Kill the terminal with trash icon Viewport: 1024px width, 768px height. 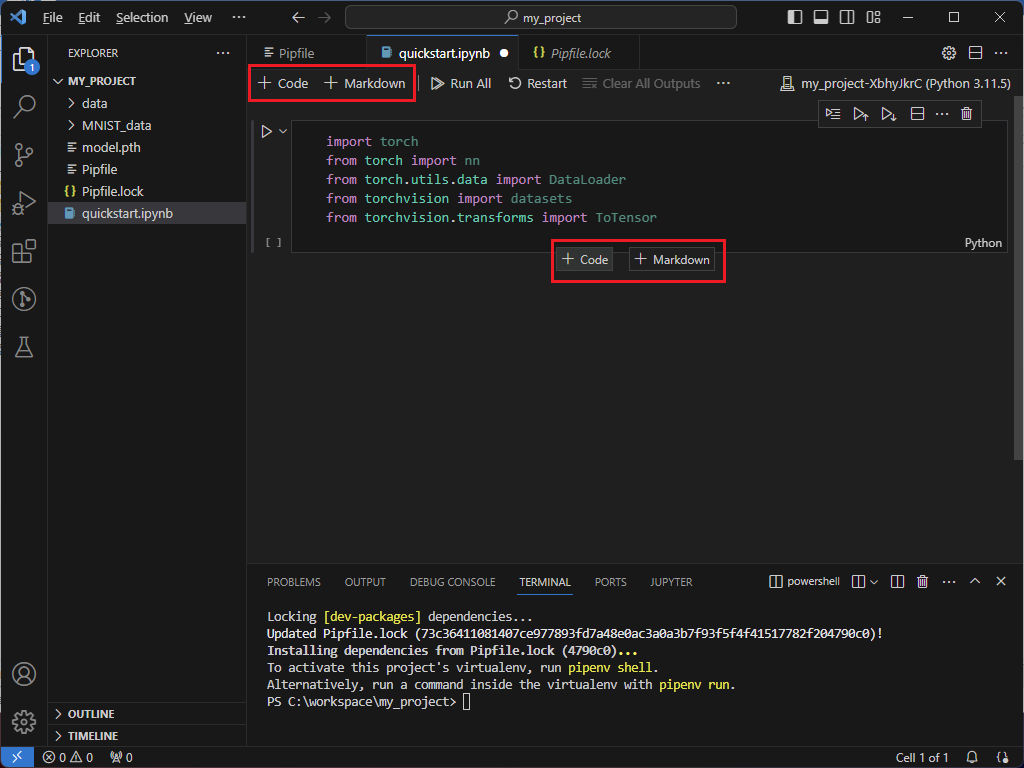pyautogui.click(x=922, y=581)
